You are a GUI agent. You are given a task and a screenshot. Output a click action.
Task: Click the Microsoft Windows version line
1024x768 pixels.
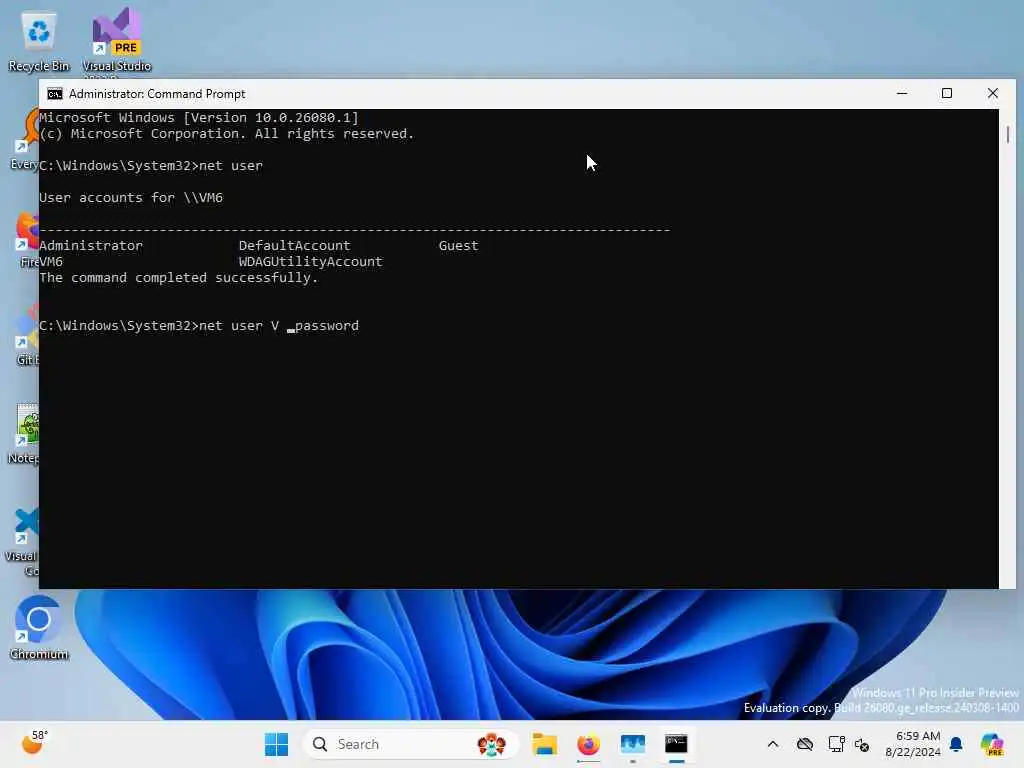[x=199, y=118]
